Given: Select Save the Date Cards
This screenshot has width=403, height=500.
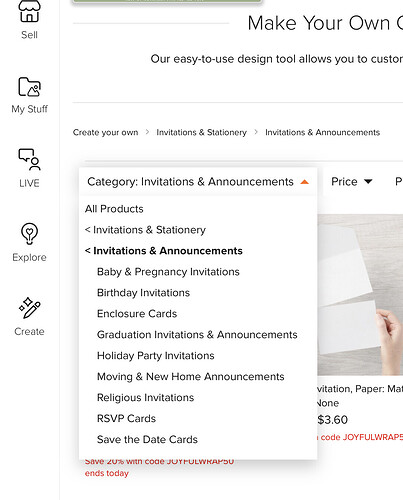Looking at the screenshot, I should point(147,440).
